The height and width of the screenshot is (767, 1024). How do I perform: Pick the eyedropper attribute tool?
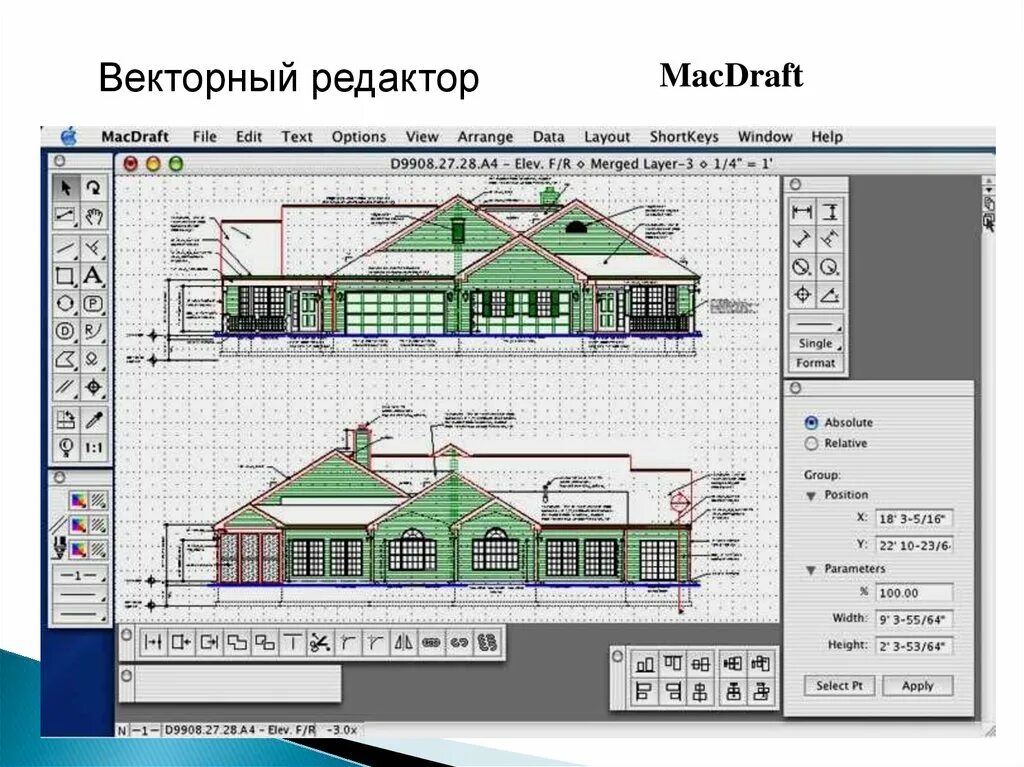click(93, 420)
